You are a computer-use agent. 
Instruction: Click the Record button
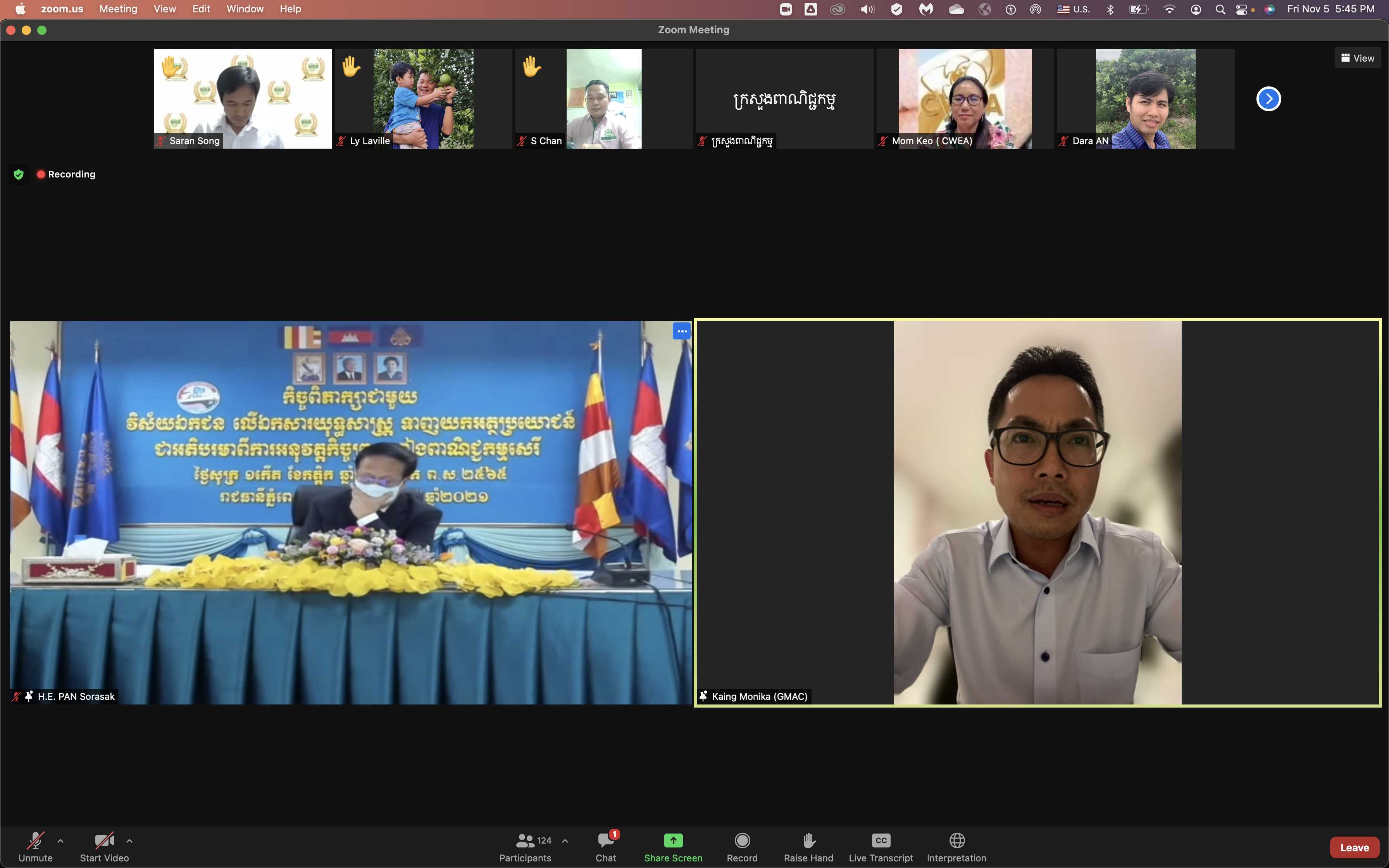[742, 847]
